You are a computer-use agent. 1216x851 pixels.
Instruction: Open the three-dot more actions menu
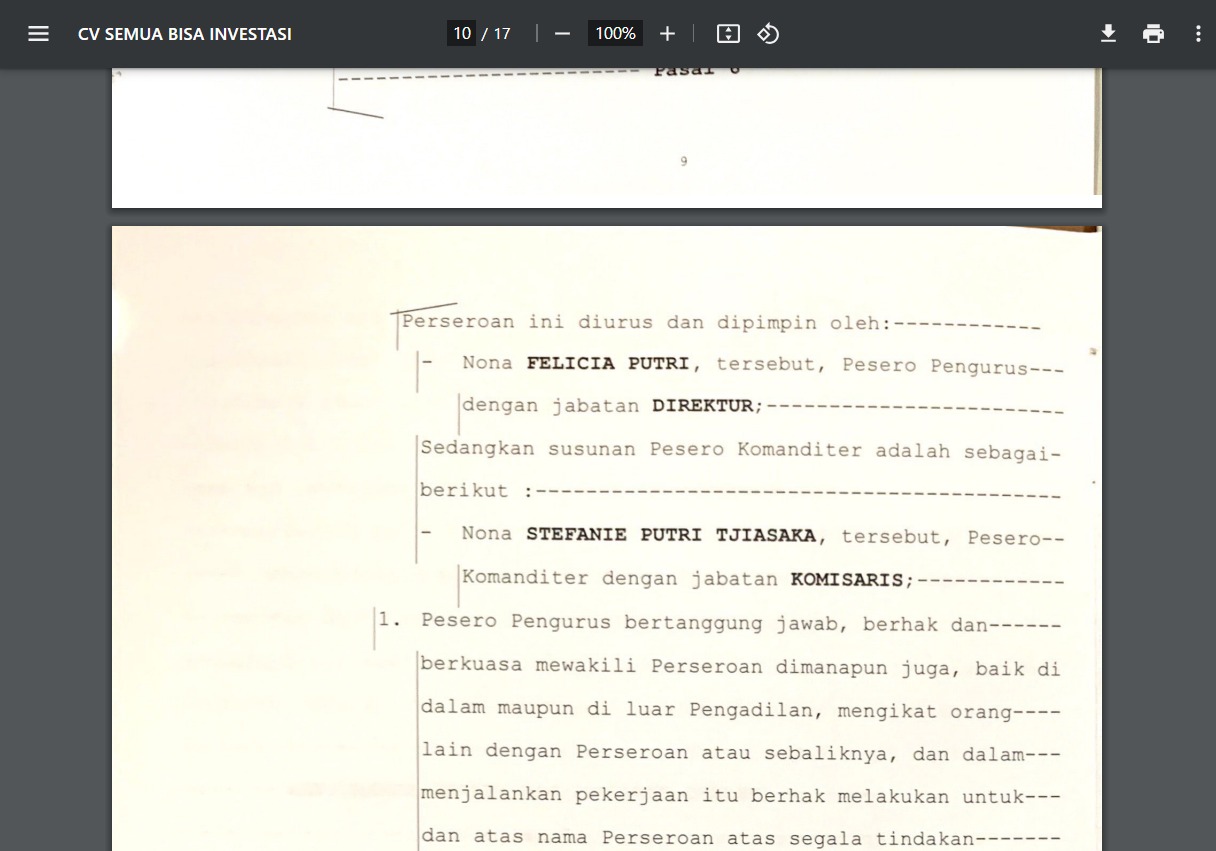click(1198, 34)
